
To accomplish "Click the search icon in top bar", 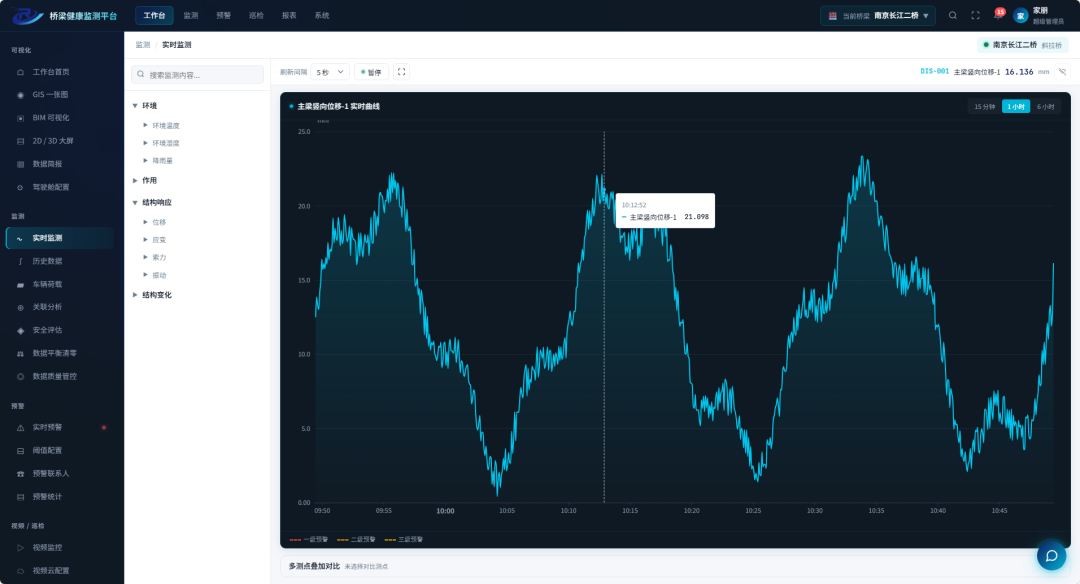I will [x=953, y=15].
